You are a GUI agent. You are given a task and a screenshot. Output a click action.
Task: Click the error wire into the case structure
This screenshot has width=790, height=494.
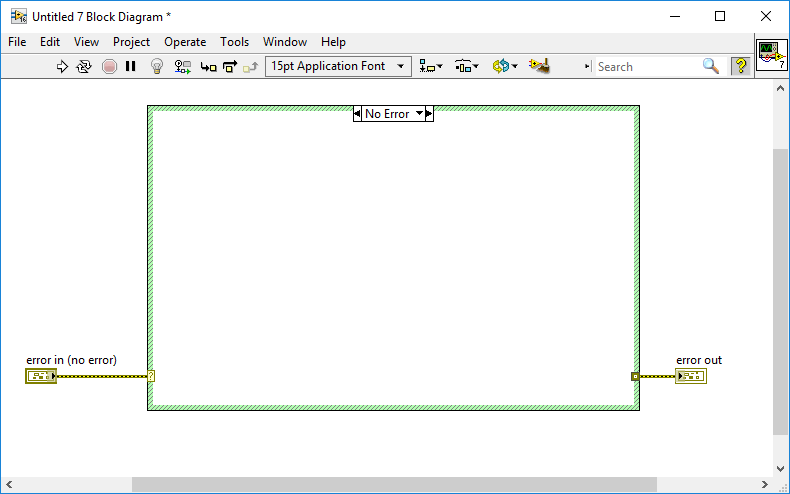pos(102,376)
